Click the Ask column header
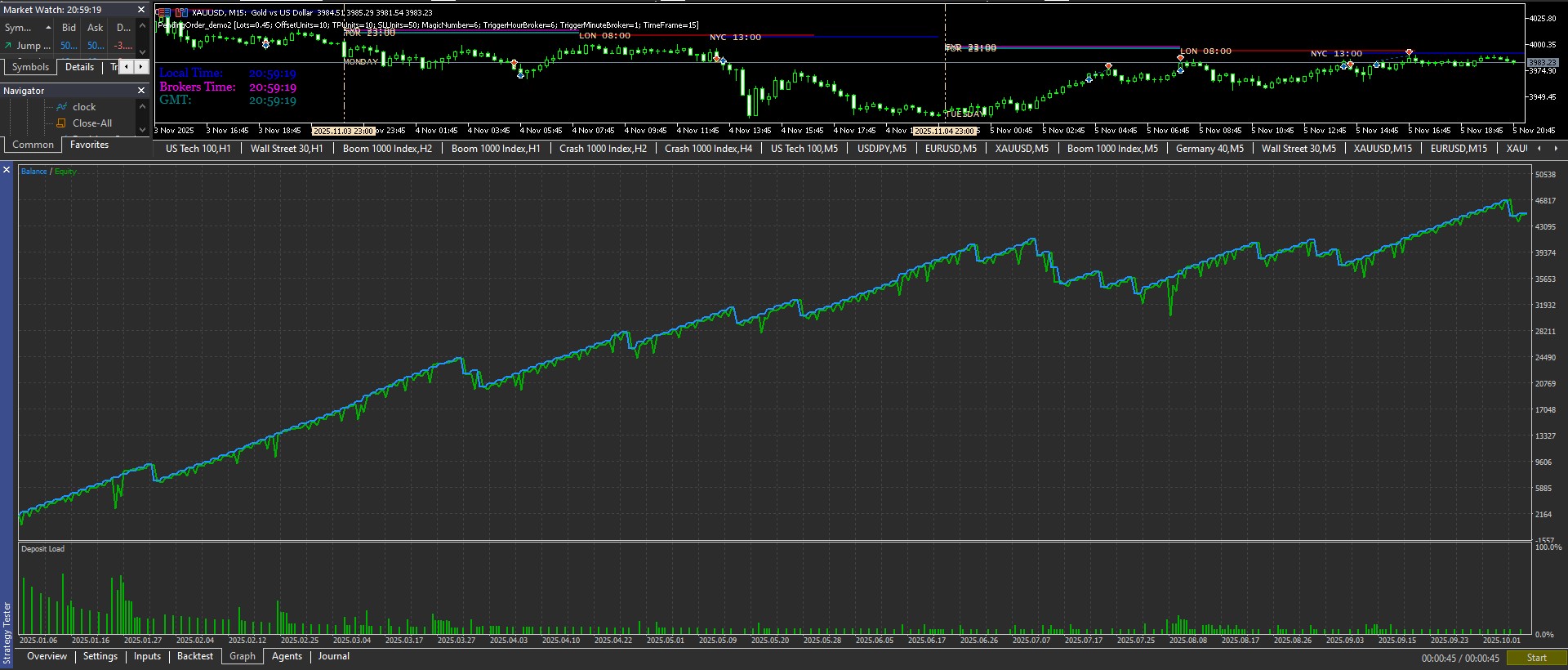Viewport: 1568px width, 670px height. pyautogui.click(x=96, y=28)
